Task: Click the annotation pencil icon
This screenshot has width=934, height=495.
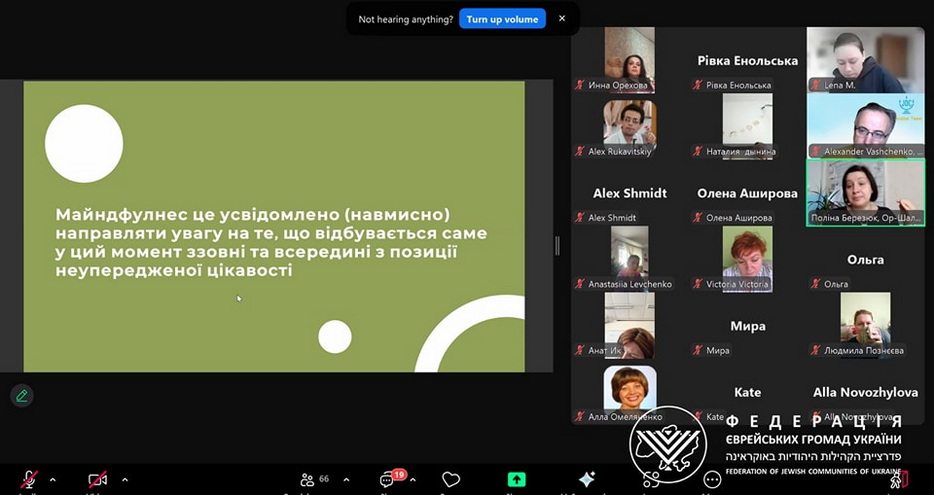Action: coord(21,395)
